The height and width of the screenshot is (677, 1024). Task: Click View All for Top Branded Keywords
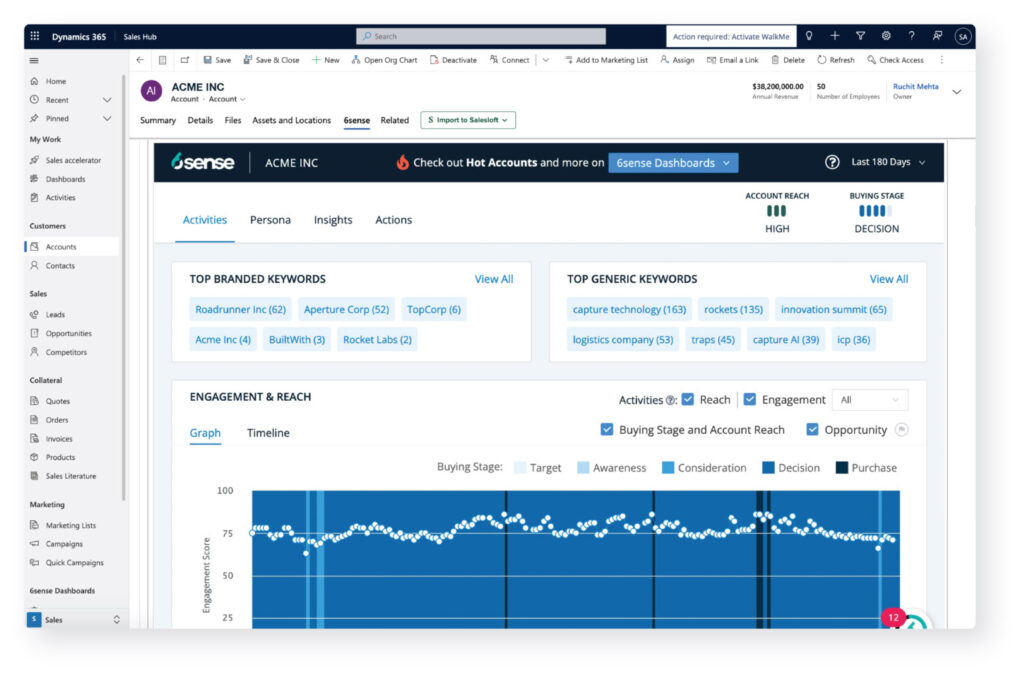493,279
